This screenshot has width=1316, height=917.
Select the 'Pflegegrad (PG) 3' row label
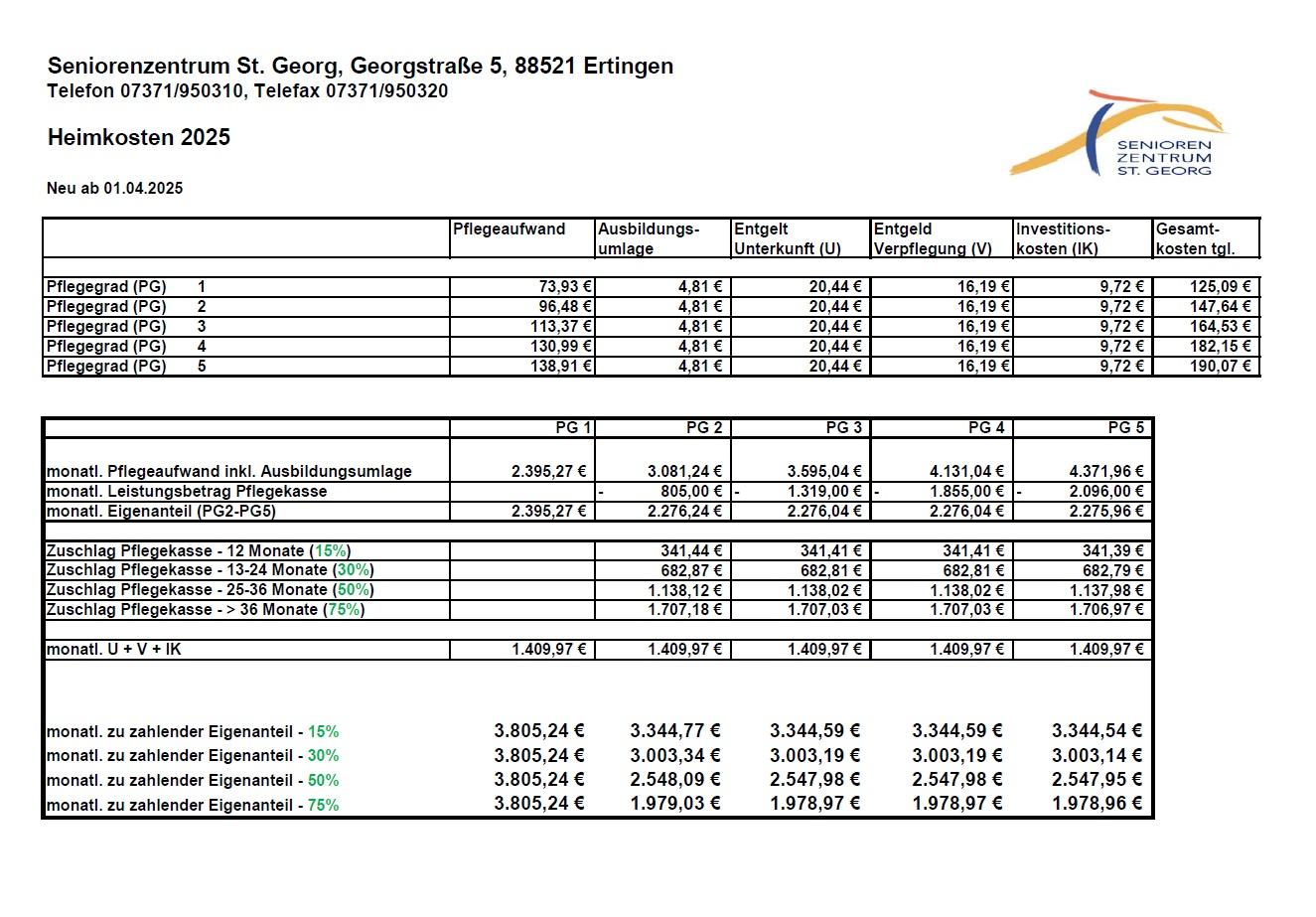(x=126, y=327)
